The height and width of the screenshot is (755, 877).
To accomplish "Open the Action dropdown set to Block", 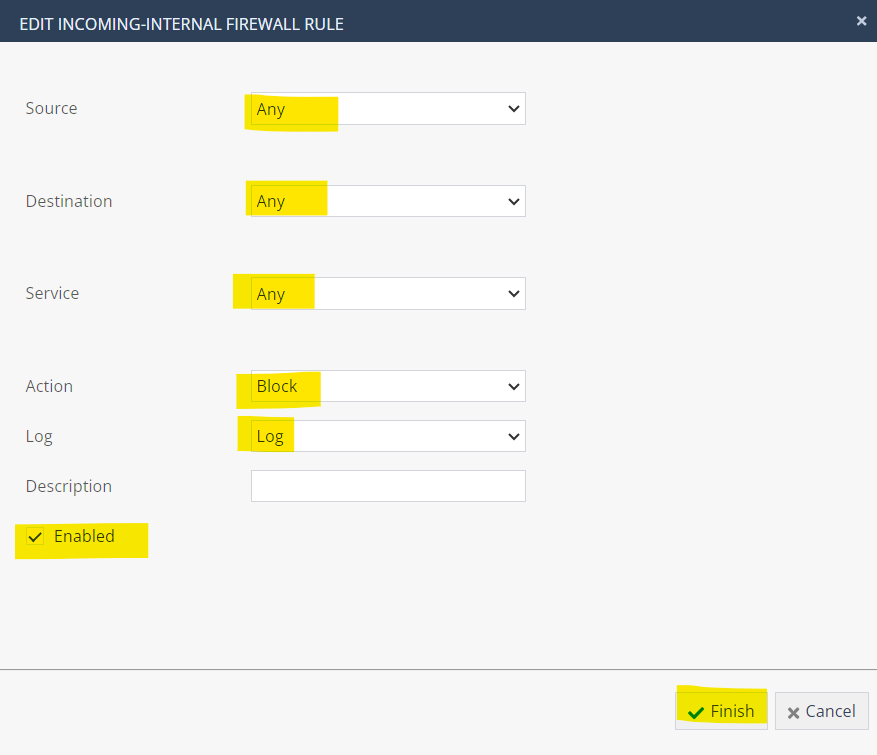I will tap(387, 386).
